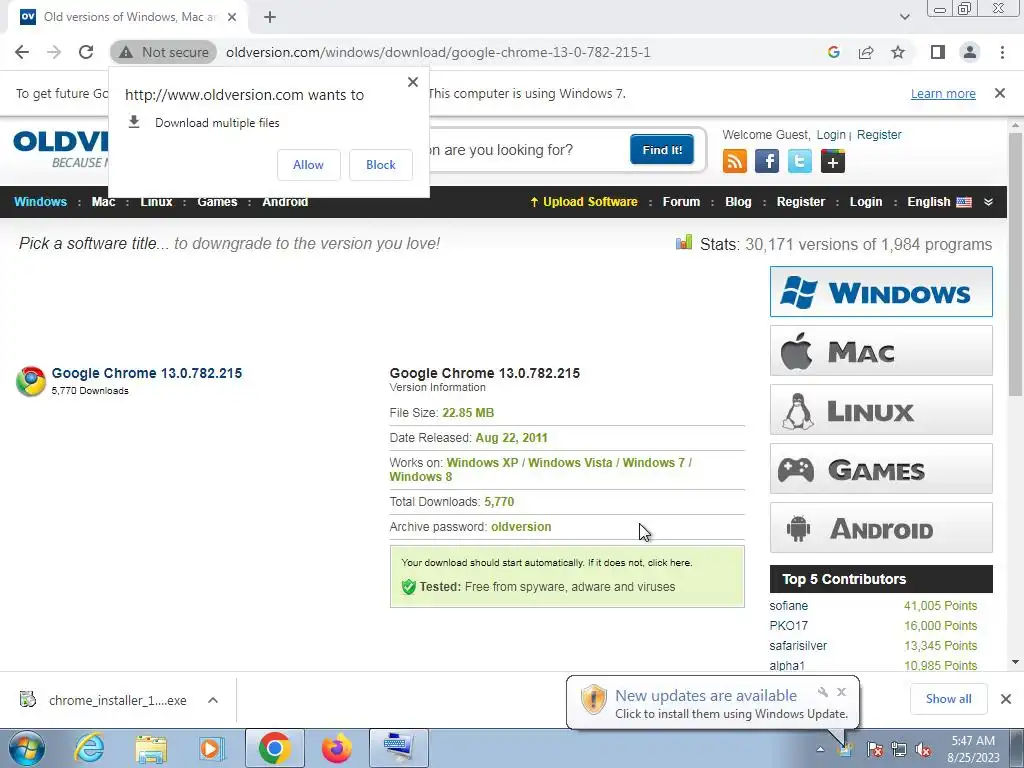Click the Windows platform banner
The image size is (1024, 768).
(x=881, y=291)
